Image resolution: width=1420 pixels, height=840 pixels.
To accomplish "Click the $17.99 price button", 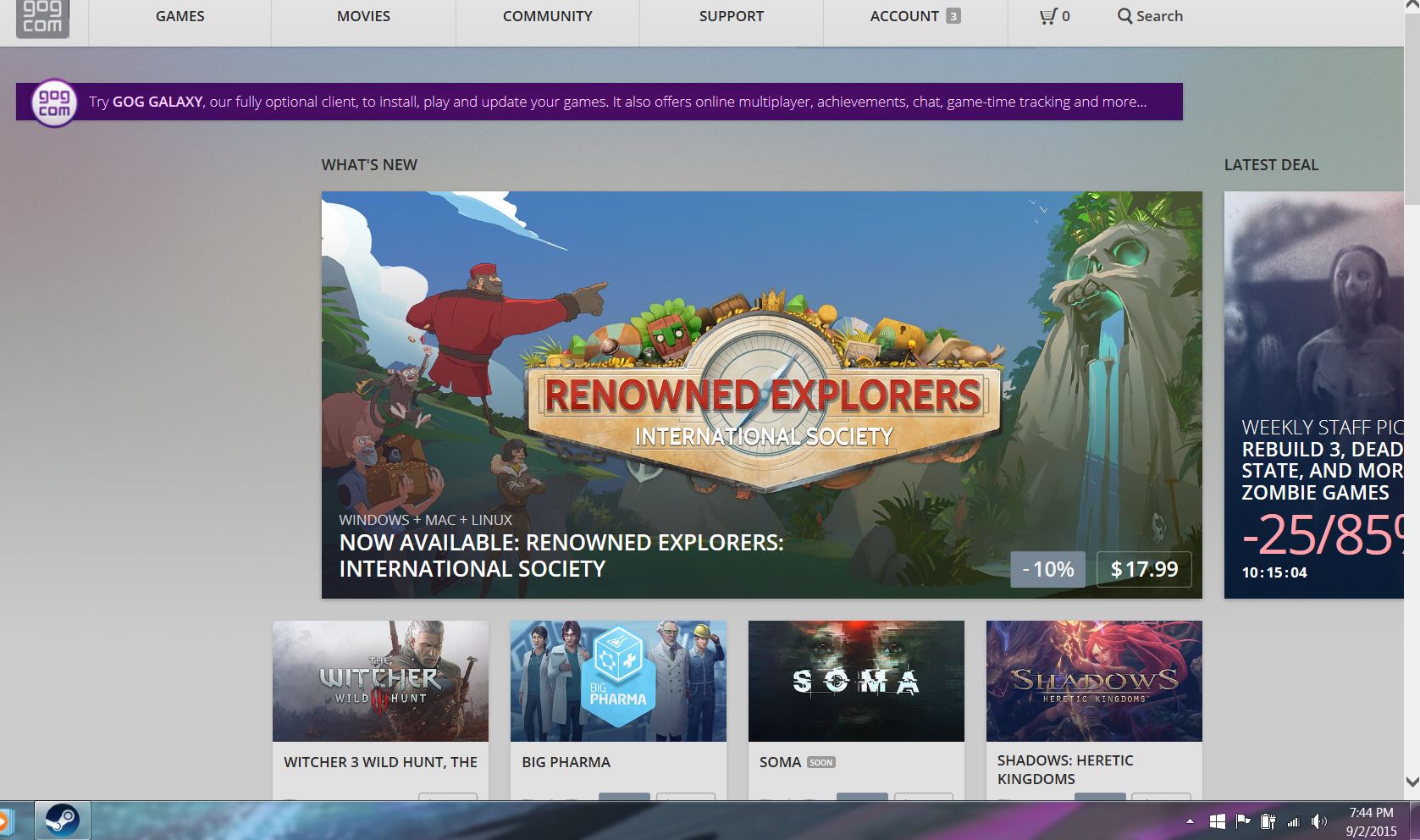I will click(1144, 569).
